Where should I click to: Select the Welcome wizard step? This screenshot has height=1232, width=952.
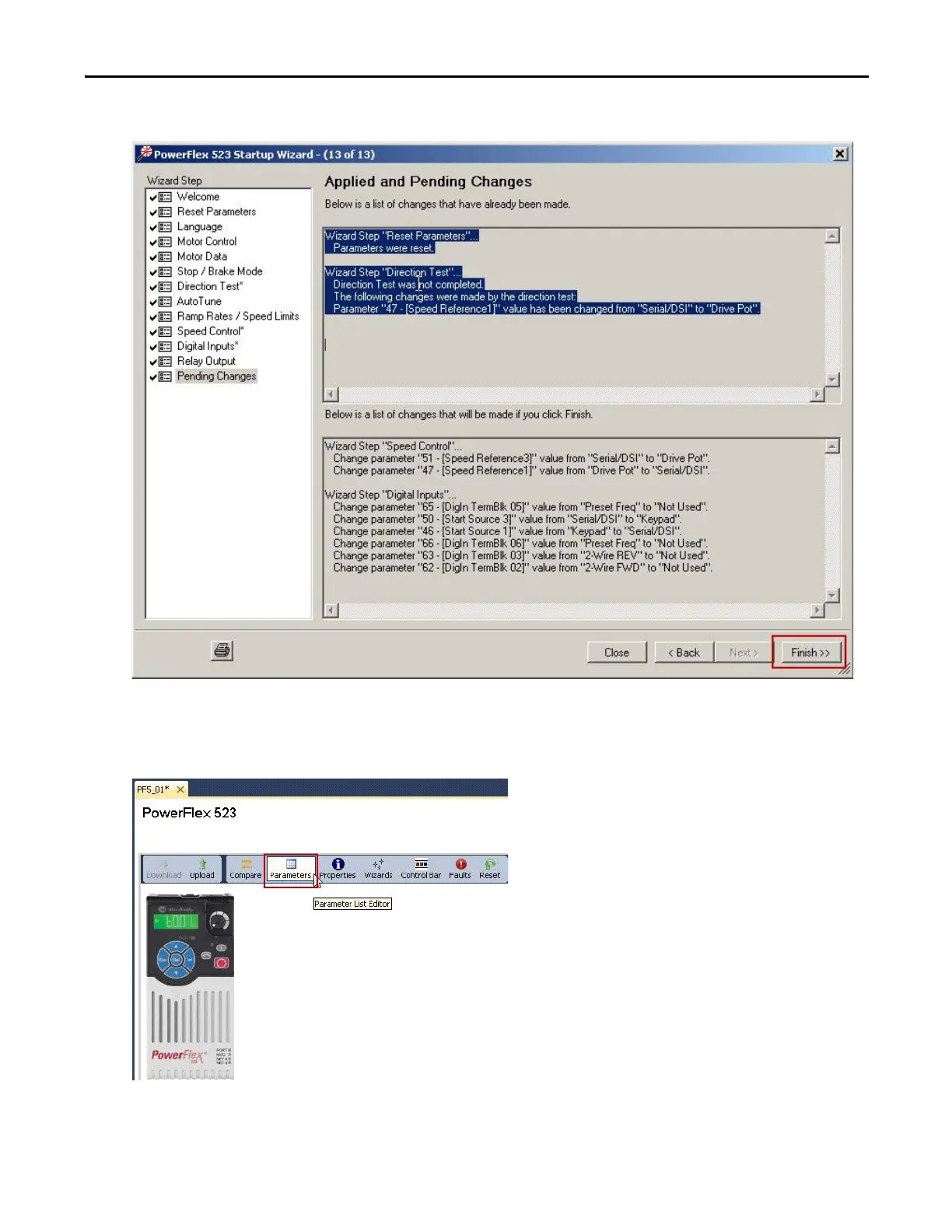click(x=198, y=197)
